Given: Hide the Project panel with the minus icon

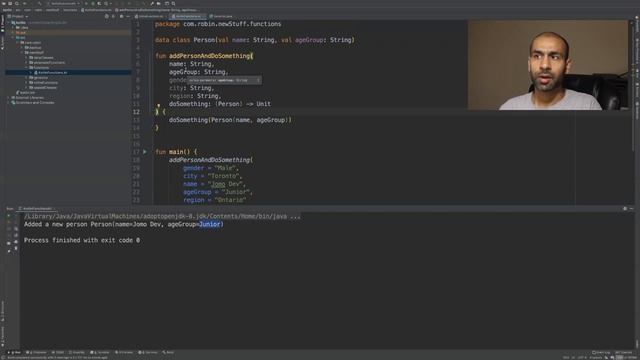Looking at the screenshot, I should pyautogui.click(x=128, y=16).
